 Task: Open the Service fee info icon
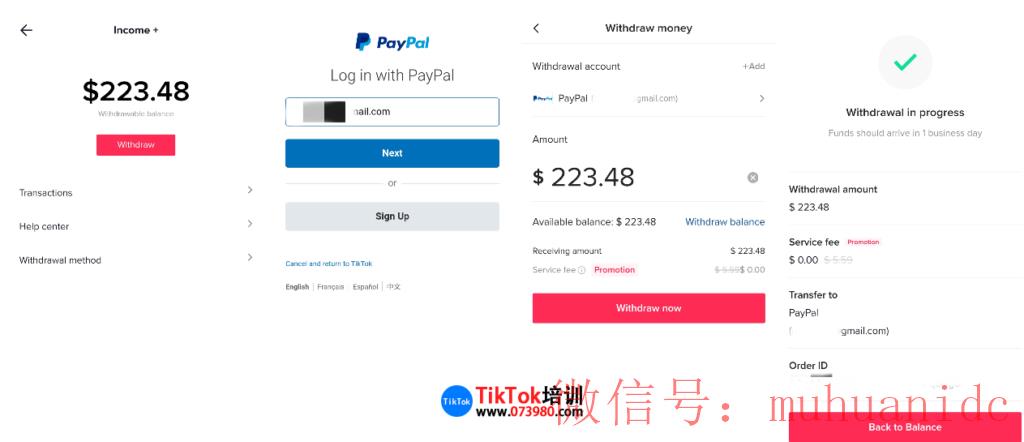[x=581, y=270]
